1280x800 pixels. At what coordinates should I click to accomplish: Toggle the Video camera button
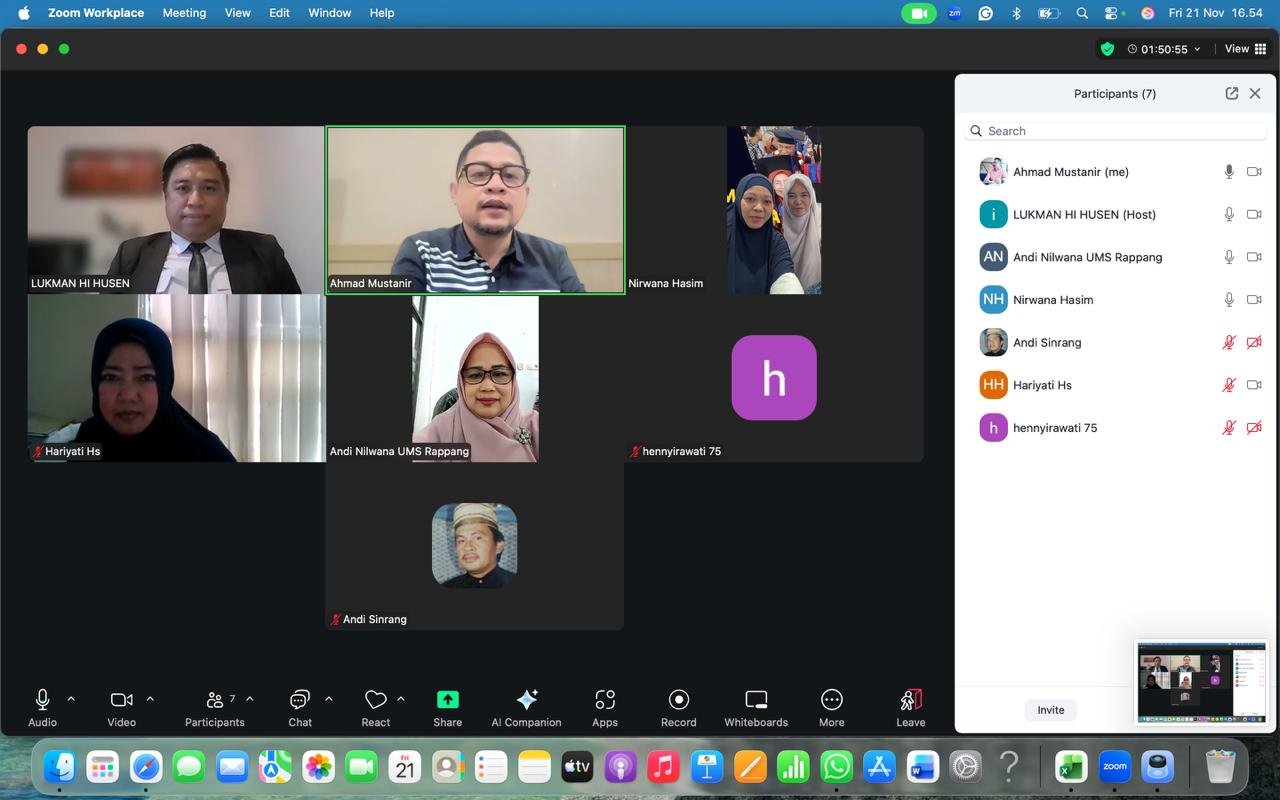[x=121, y=700]
